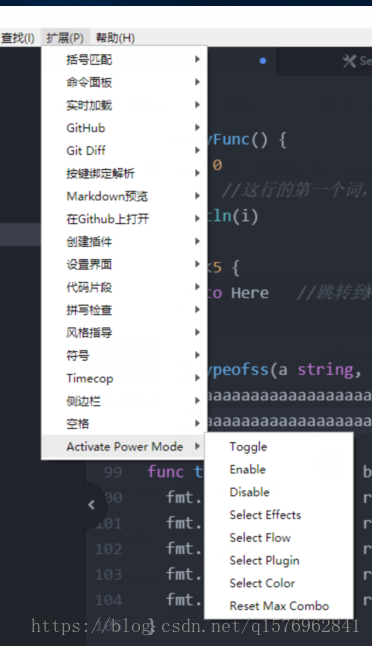This screenshot has width=372, height=646.
Task: Expand arrow next to 拼写检查
Action: (x=197, y=309)
